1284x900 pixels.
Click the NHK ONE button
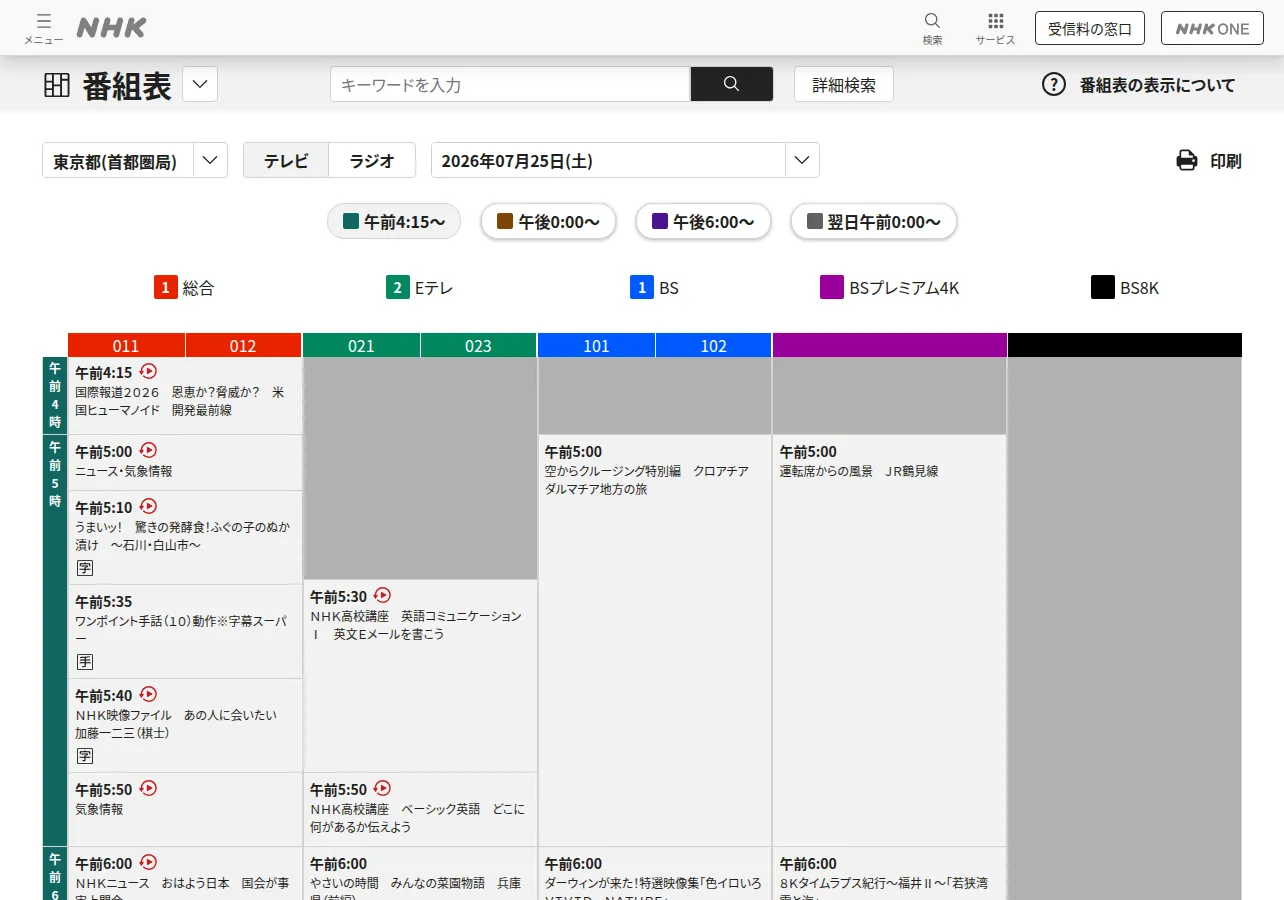click(x=1212, y=28)
